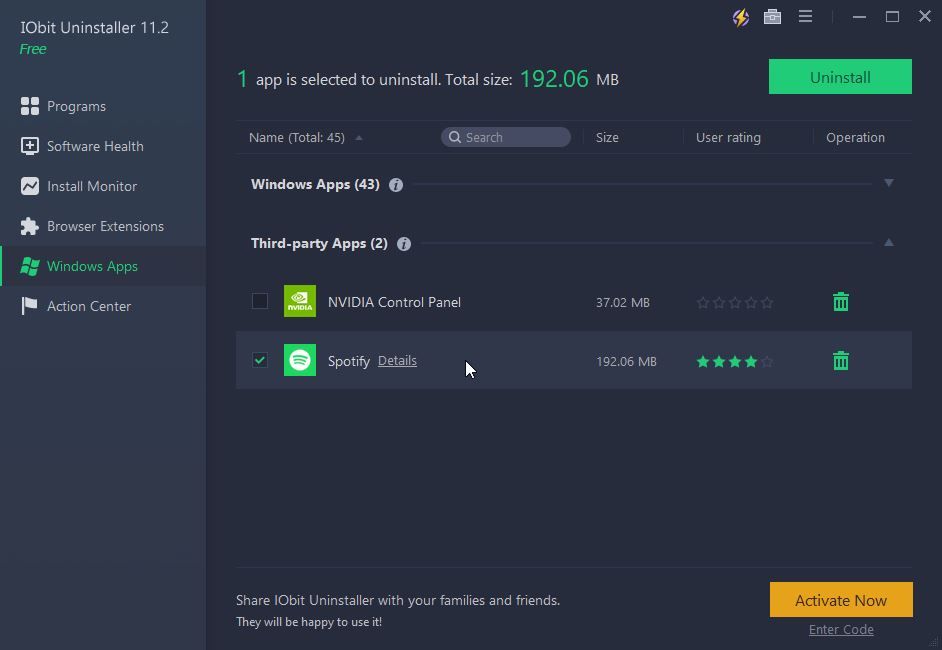Click info icon beside Third-party Apps

pos(404,244)
